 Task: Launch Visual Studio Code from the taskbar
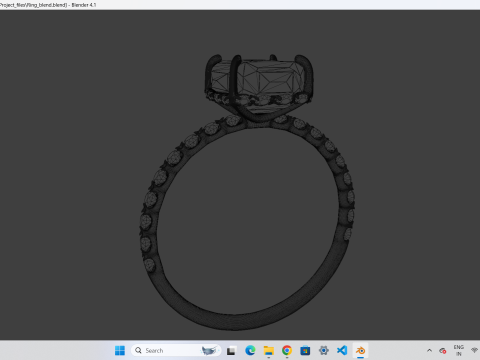tap(342, 351)
